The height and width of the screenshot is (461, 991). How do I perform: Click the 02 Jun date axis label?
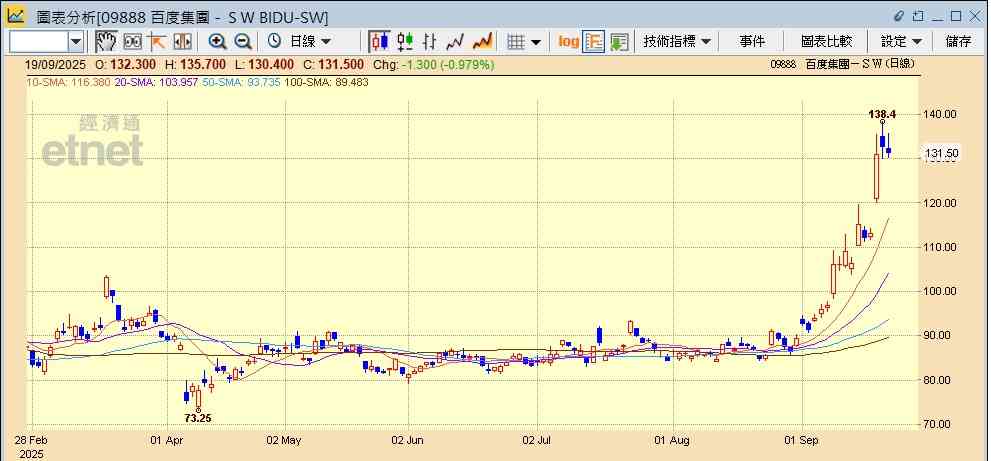[408, 440]
